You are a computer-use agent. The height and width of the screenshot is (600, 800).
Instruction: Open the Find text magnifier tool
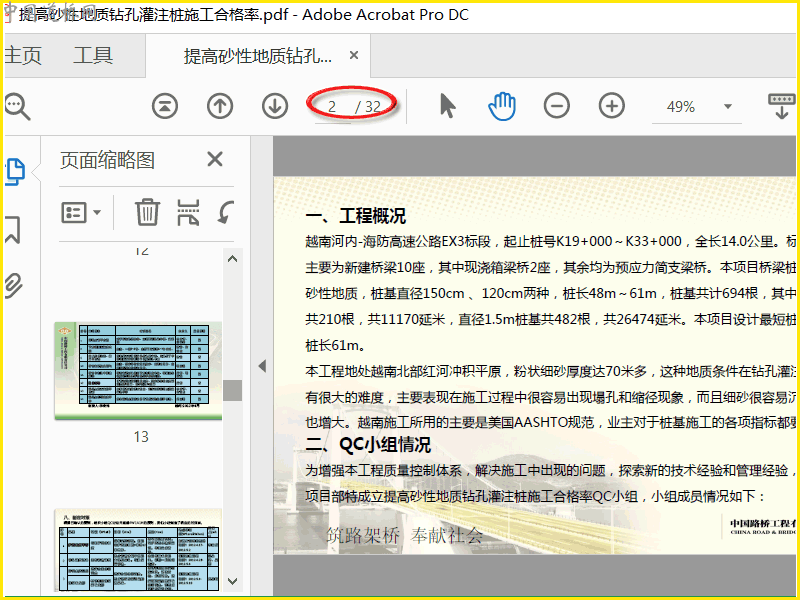[x=18, y=107]
